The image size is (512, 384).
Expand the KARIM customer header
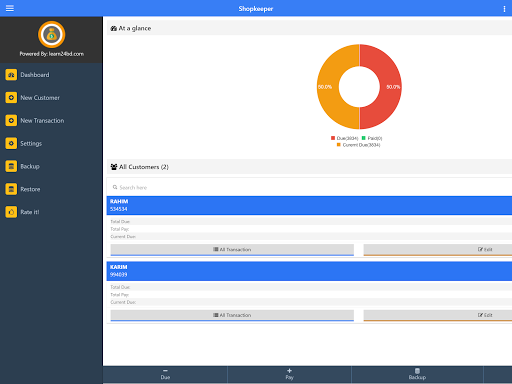point(309,271)
